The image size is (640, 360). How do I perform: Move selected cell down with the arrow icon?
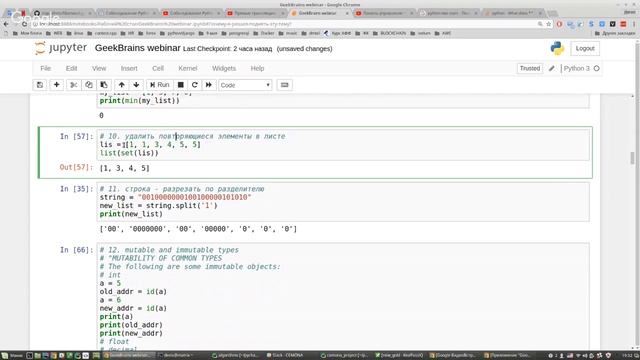pos(136,85)
